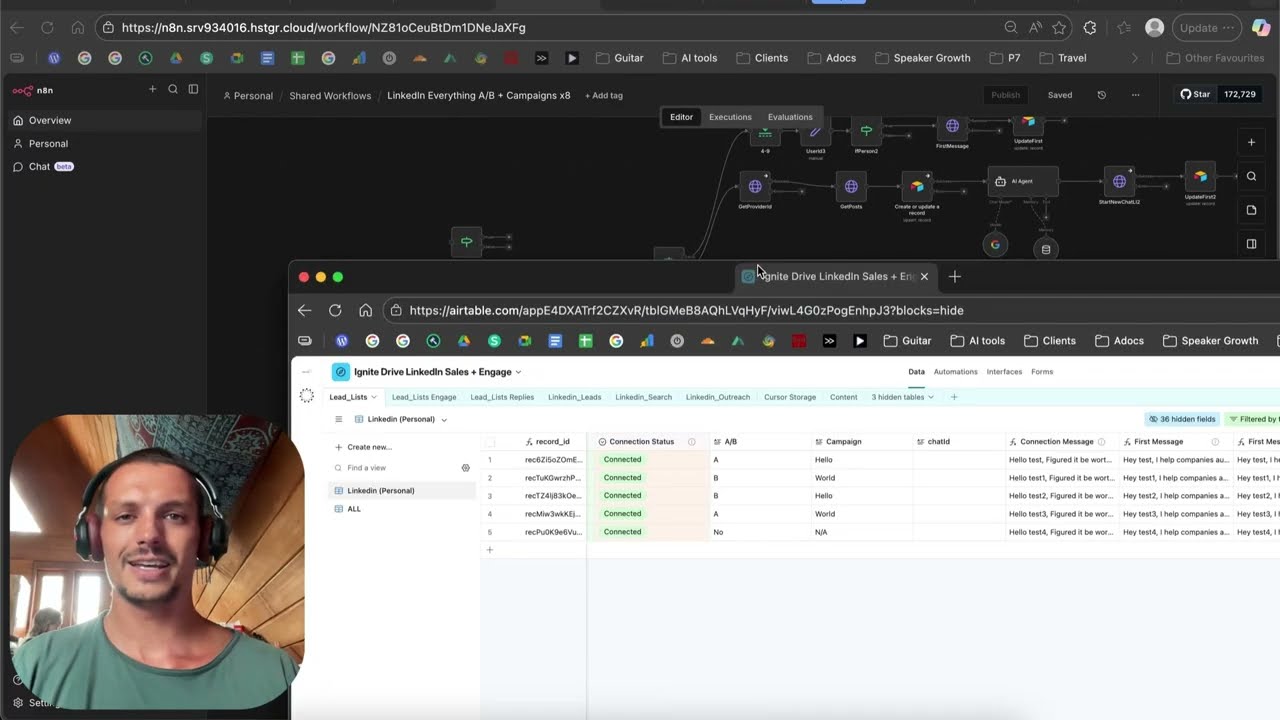Image resolution: width=1280 pixels, height=720 pixels.
Task: Click the memory database sub-node under AI Agent
Action: coord(1046,249)
